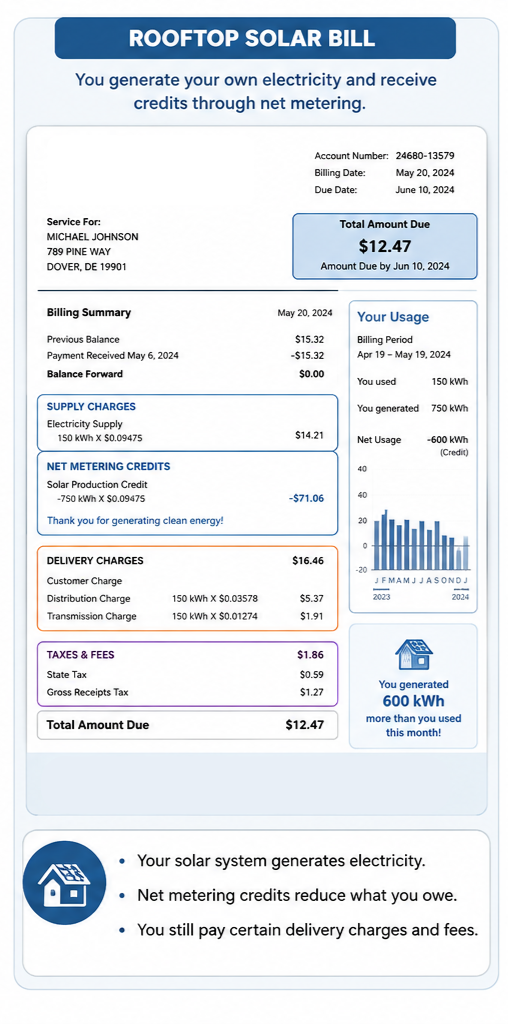Click the Net Usage -600 kWh value

(447, 440)
